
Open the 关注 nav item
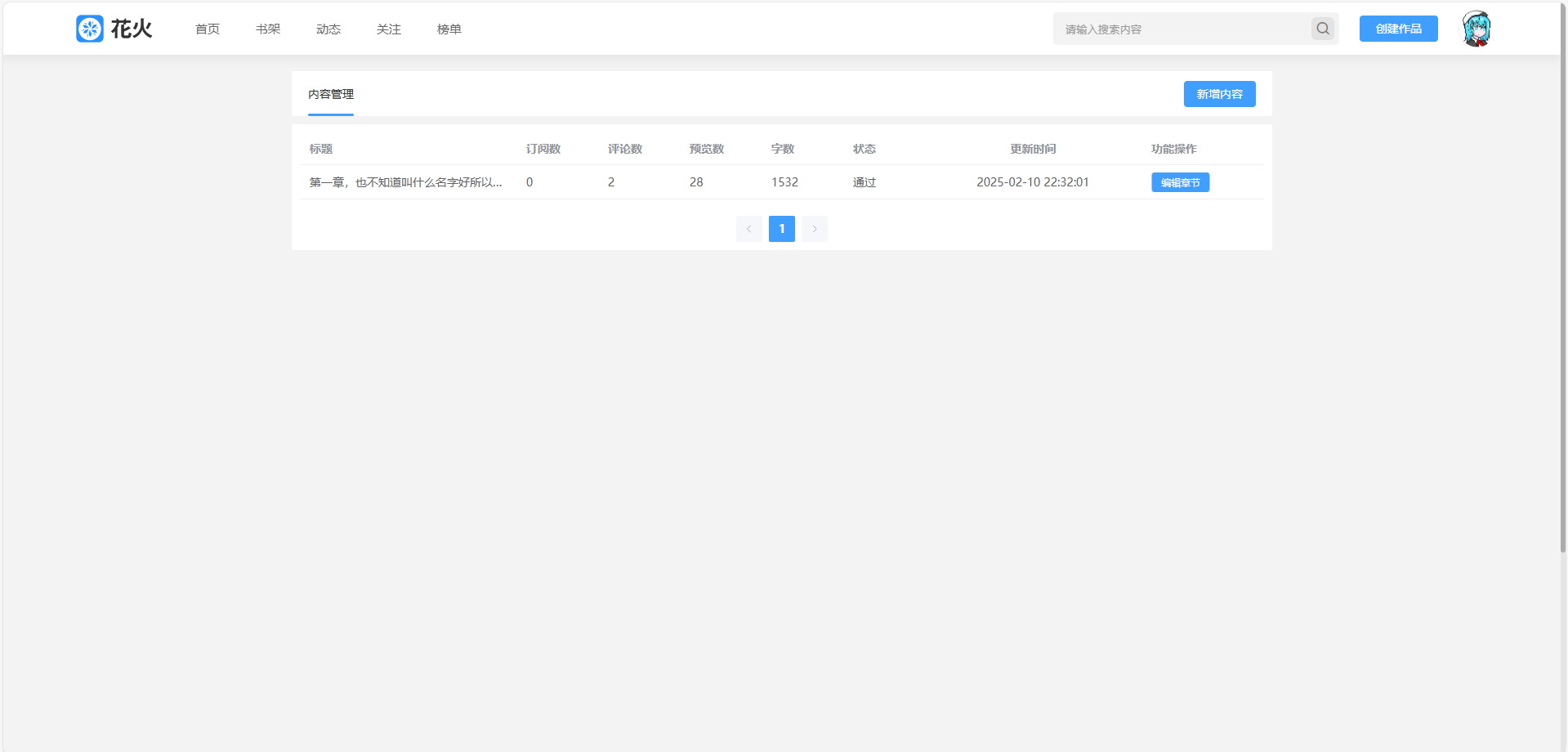coord(389,29)
